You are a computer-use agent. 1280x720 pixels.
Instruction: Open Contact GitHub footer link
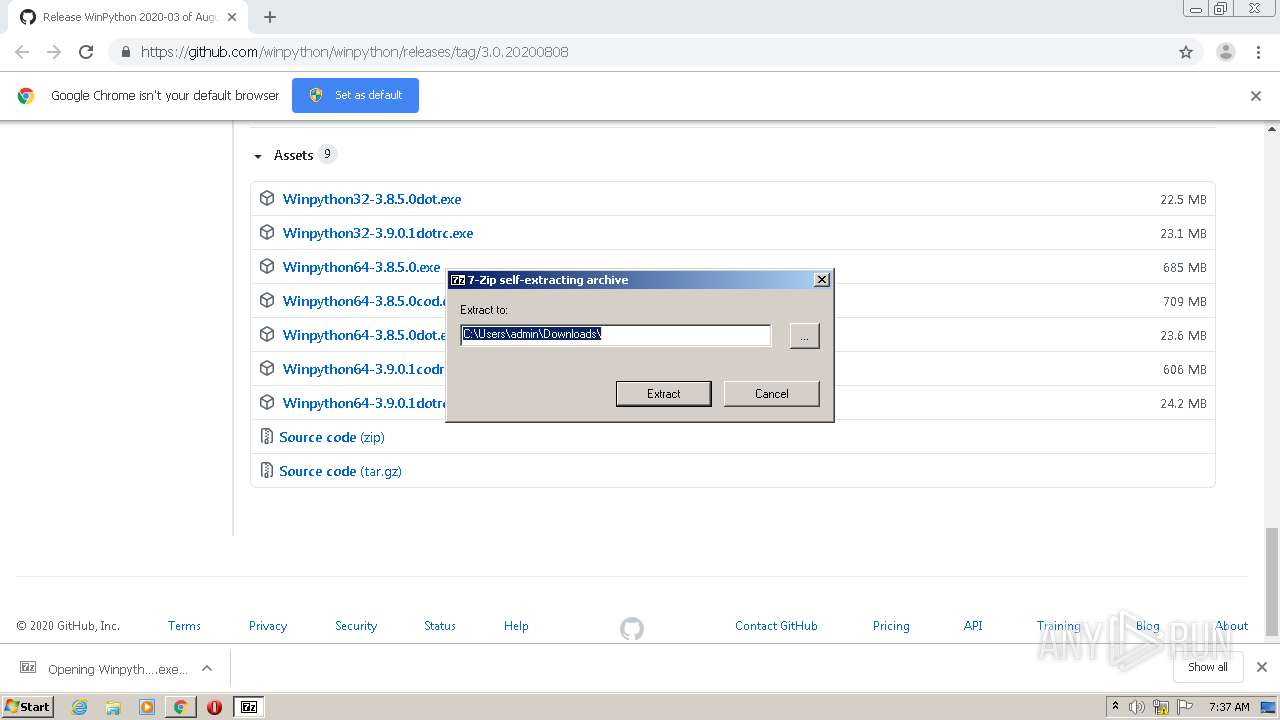[776, 626]
